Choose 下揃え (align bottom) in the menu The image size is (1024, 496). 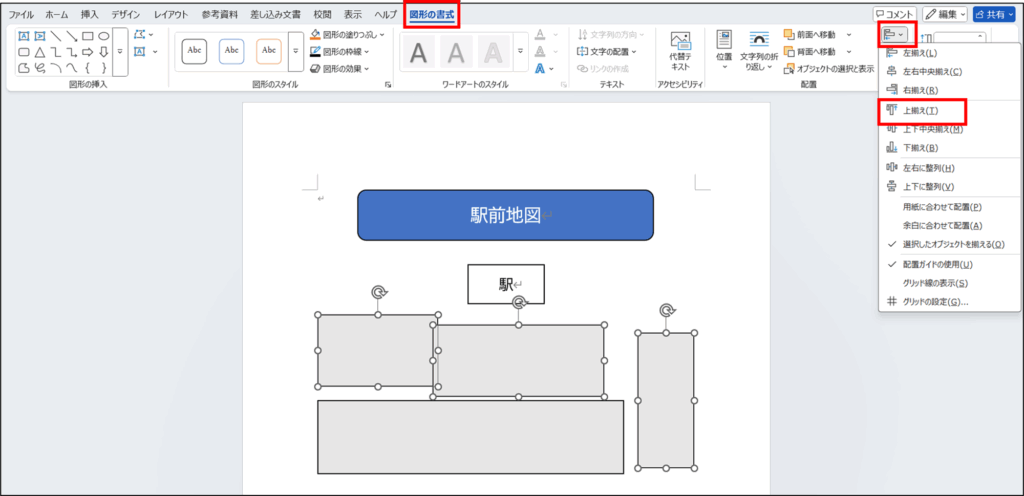[920, 148]
